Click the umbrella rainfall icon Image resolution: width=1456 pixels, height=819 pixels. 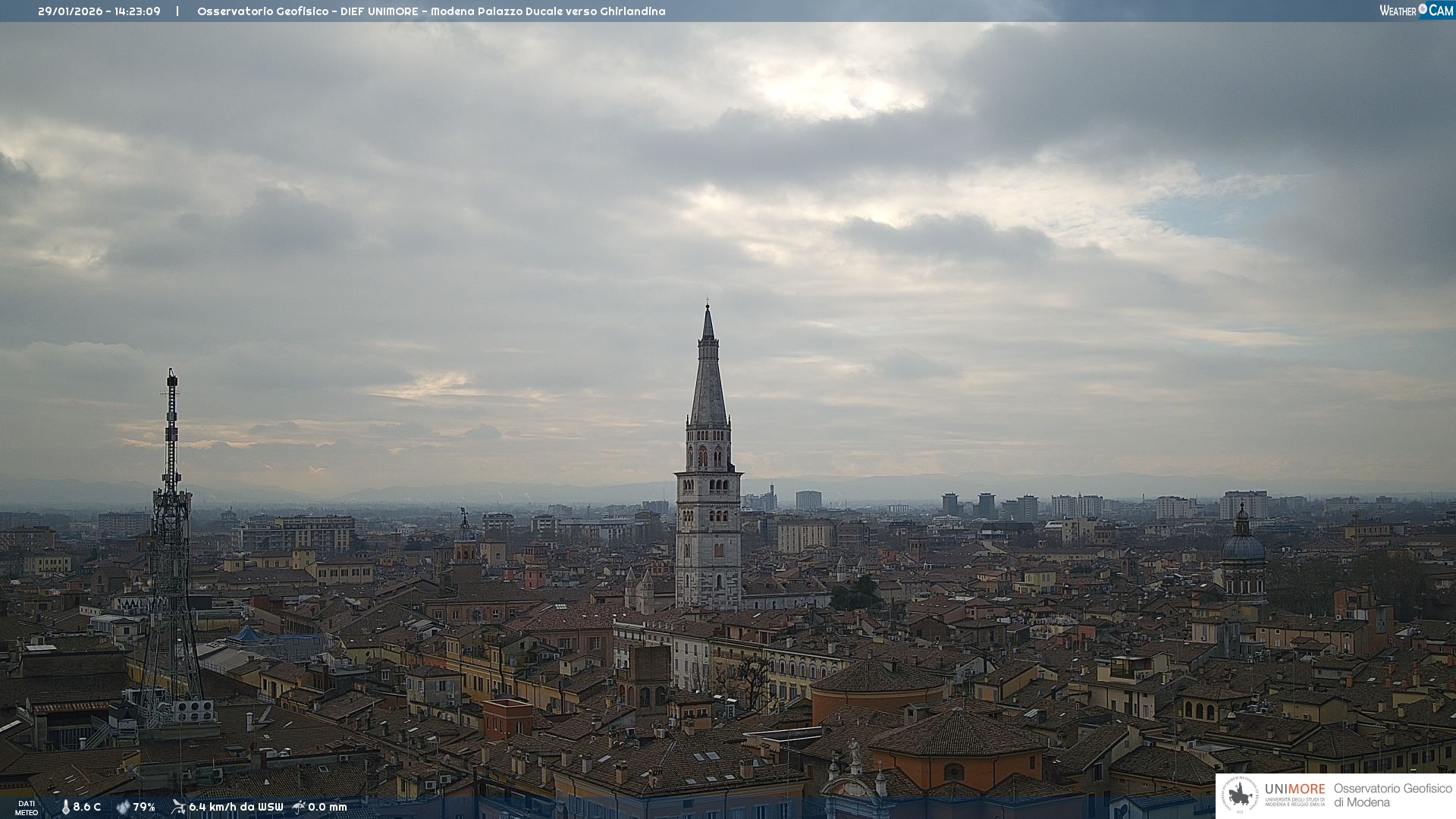[x=299, y=807]
